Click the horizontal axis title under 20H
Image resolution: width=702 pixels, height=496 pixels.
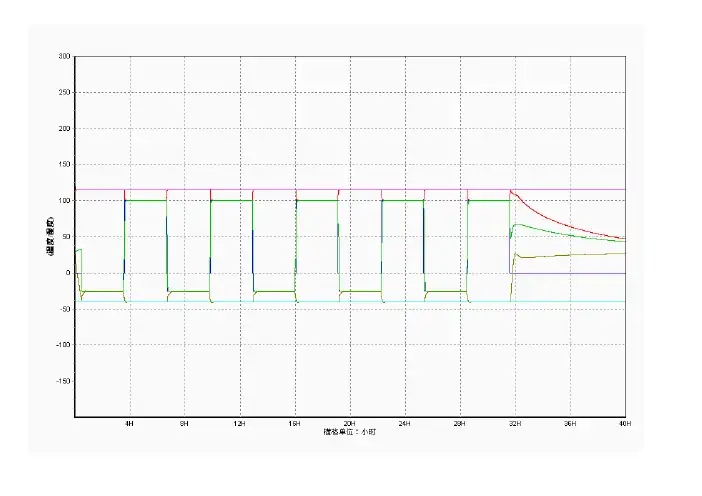(x=350, y=432)
